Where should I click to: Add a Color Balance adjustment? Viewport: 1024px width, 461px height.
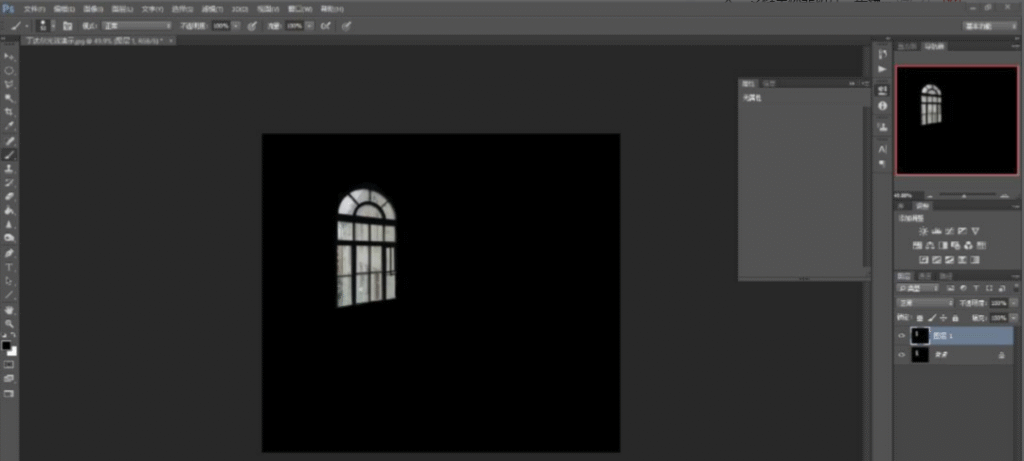point(929,246)
